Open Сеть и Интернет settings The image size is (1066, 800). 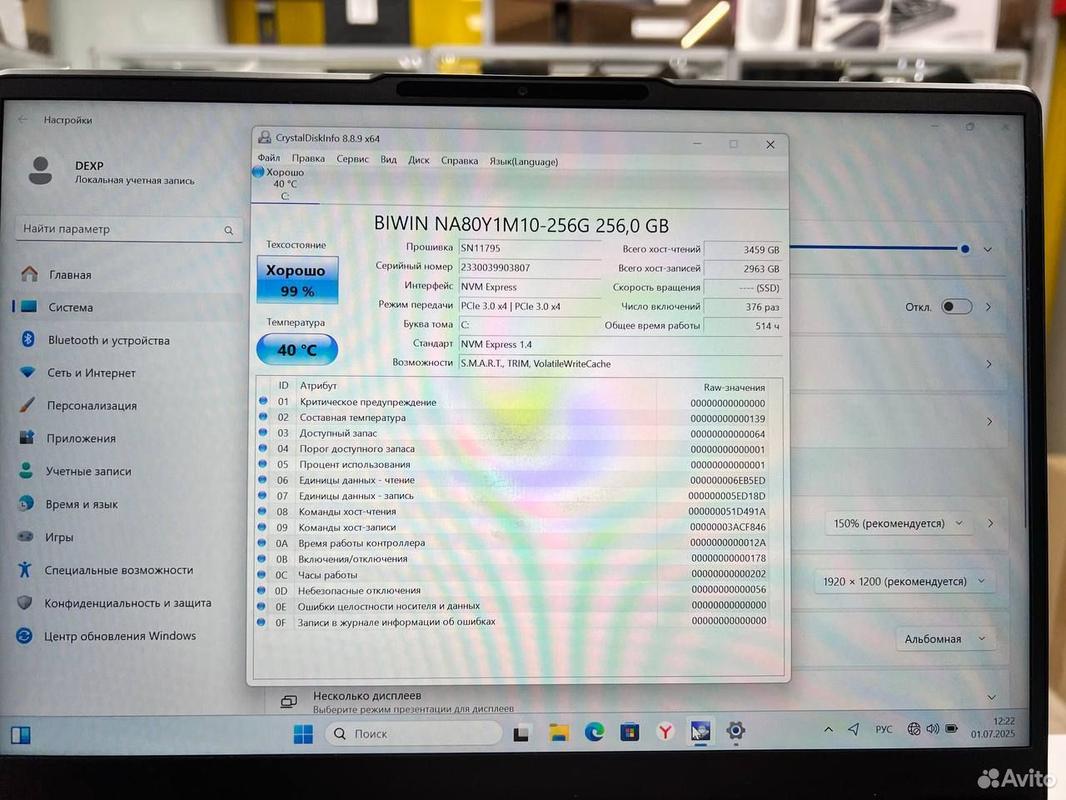pyautogui.click(x=128, y=372)
